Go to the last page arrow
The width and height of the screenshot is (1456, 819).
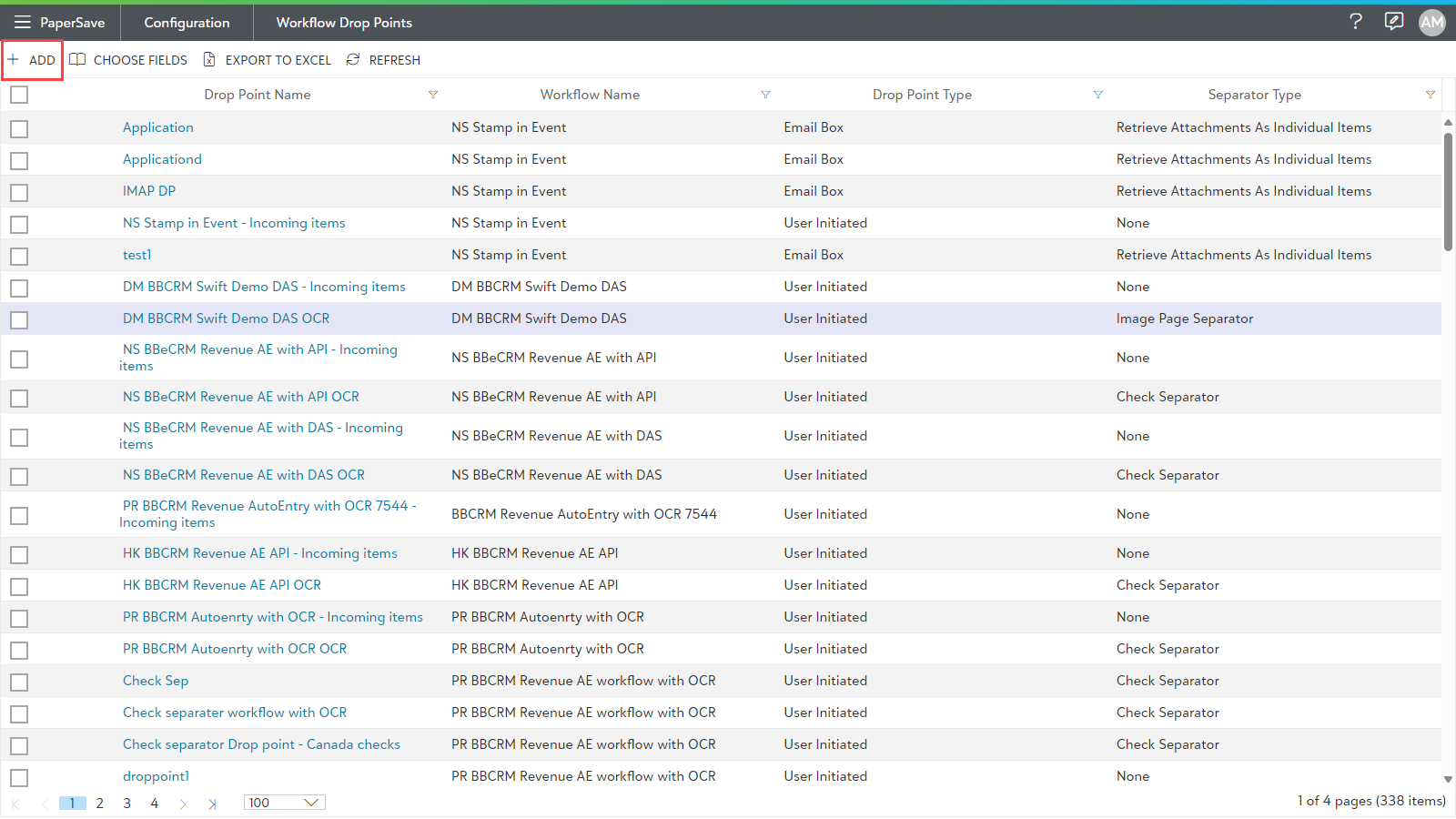click(x=212, y=804)
